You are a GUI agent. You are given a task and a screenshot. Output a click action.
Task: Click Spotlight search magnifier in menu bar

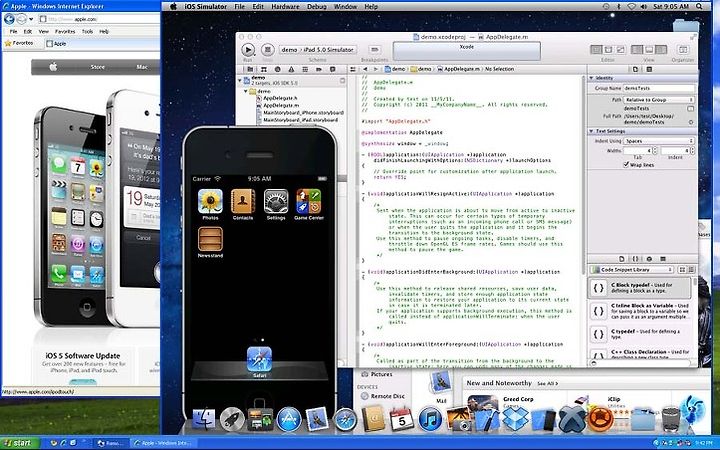[x=699, y=6]
